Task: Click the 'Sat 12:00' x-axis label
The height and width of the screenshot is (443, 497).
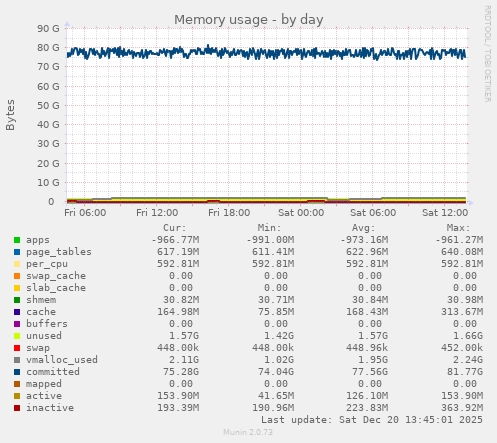Action: (445, 213)
